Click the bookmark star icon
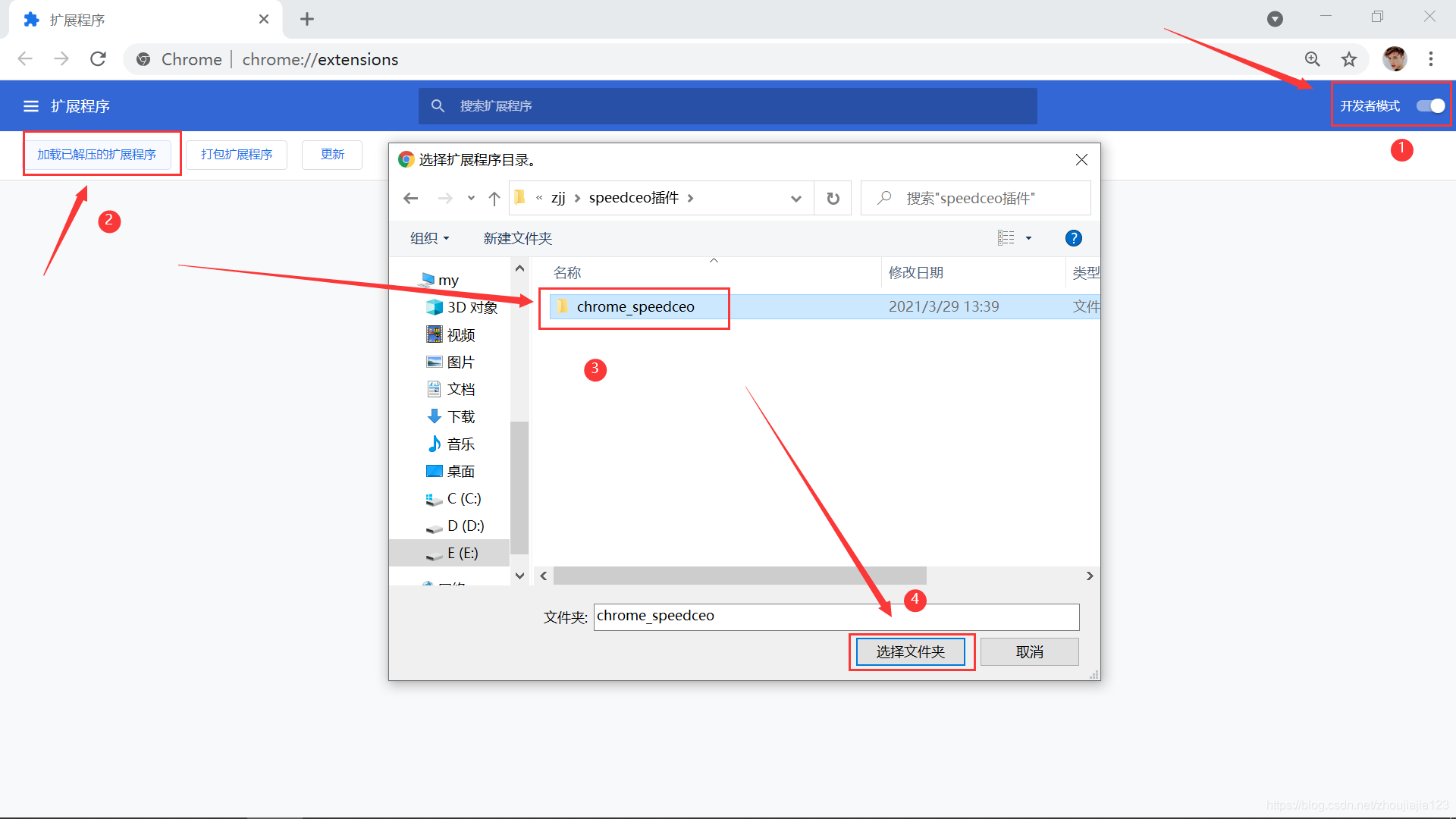Screen dimensions: 1456x819 coord(1349,59)
